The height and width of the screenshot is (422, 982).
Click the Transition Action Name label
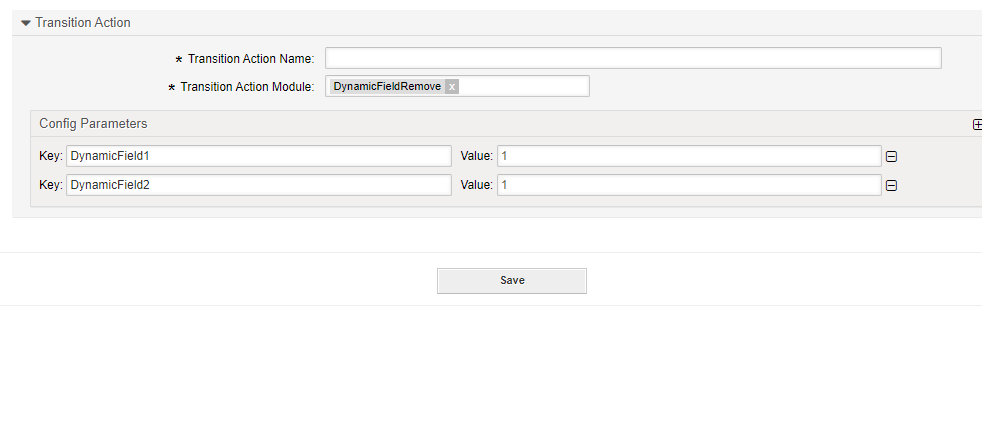251,59
